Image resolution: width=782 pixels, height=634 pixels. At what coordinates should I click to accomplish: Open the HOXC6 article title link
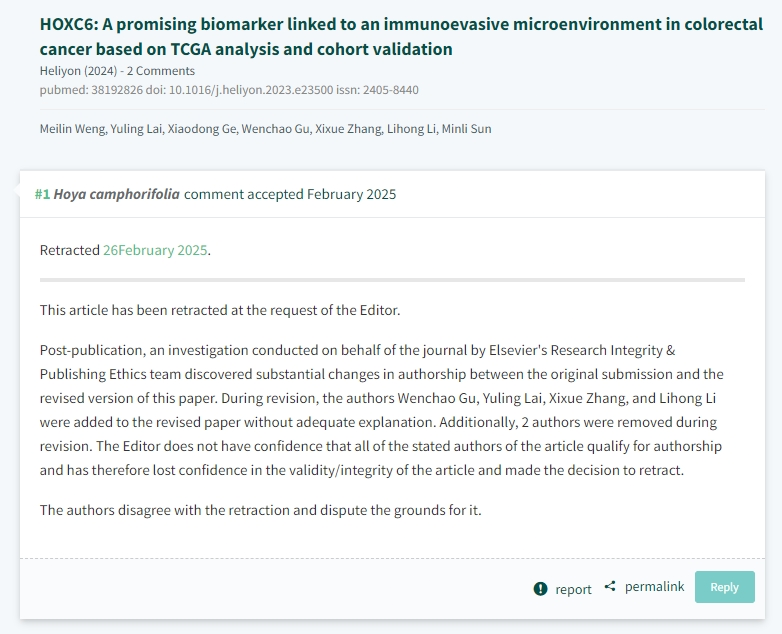point(401,36)
